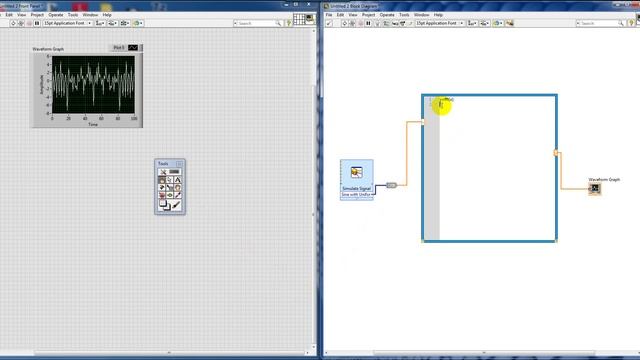Show Context Help from Front Panel toolbar

coord(289,23)
